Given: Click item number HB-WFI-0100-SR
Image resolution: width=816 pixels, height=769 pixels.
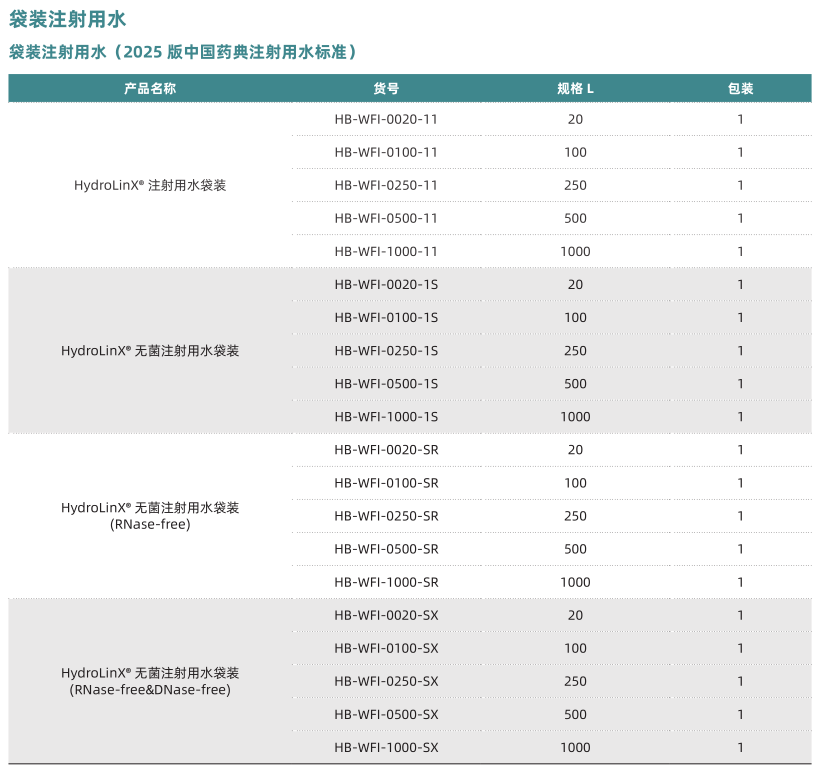Looking at the screenshot, I should point(386,483).
